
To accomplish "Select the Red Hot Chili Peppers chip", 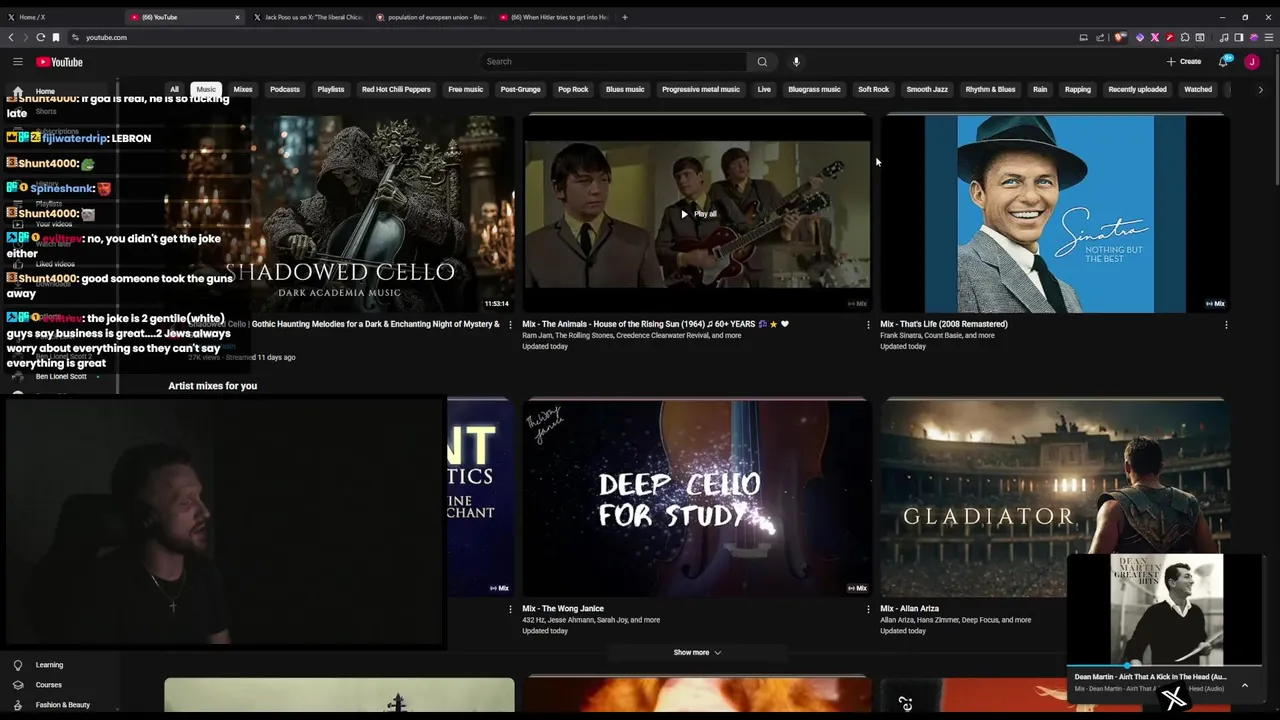I will 396,89.
